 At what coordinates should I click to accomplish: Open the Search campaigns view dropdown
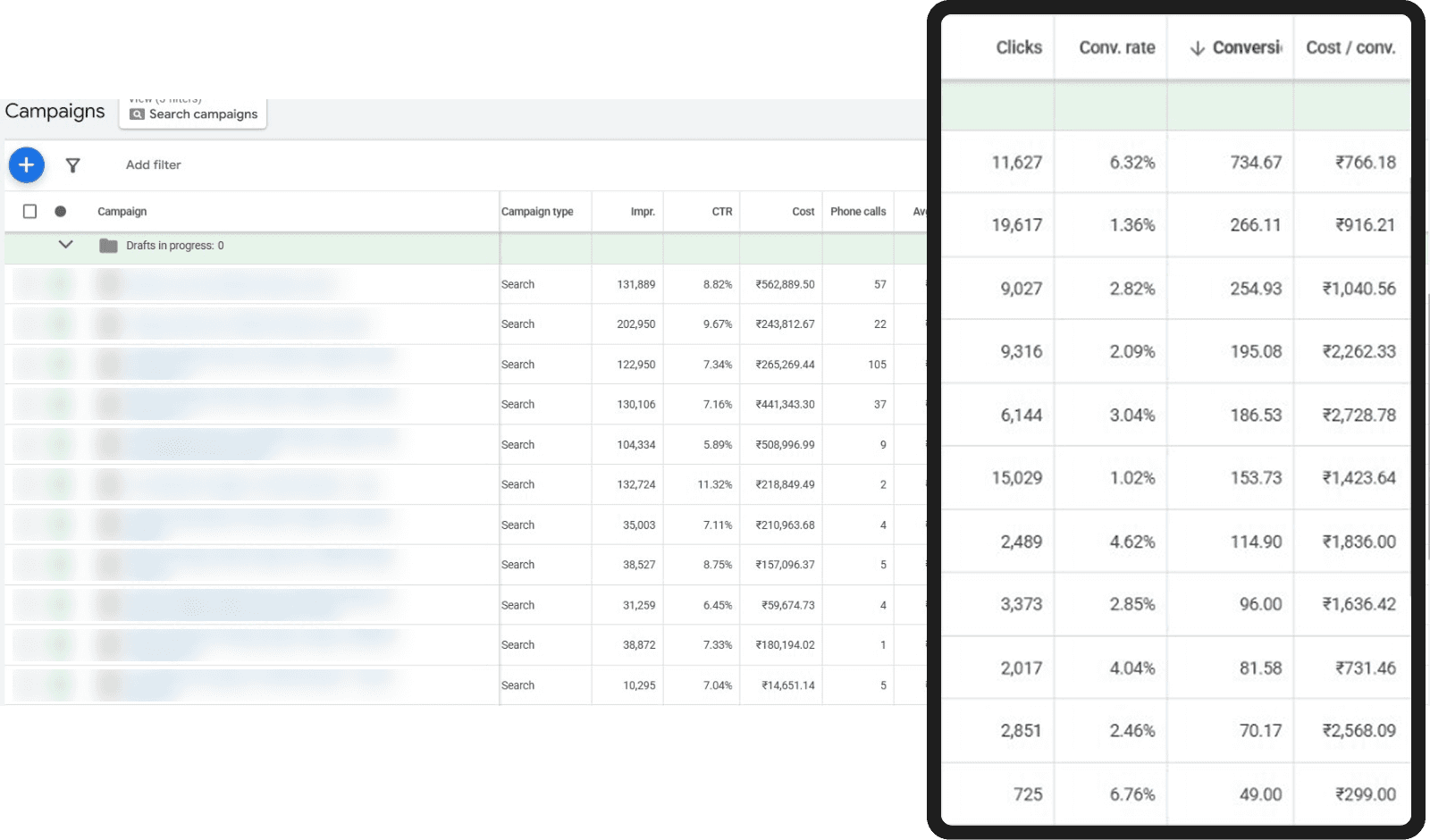(x=193, y=113)
